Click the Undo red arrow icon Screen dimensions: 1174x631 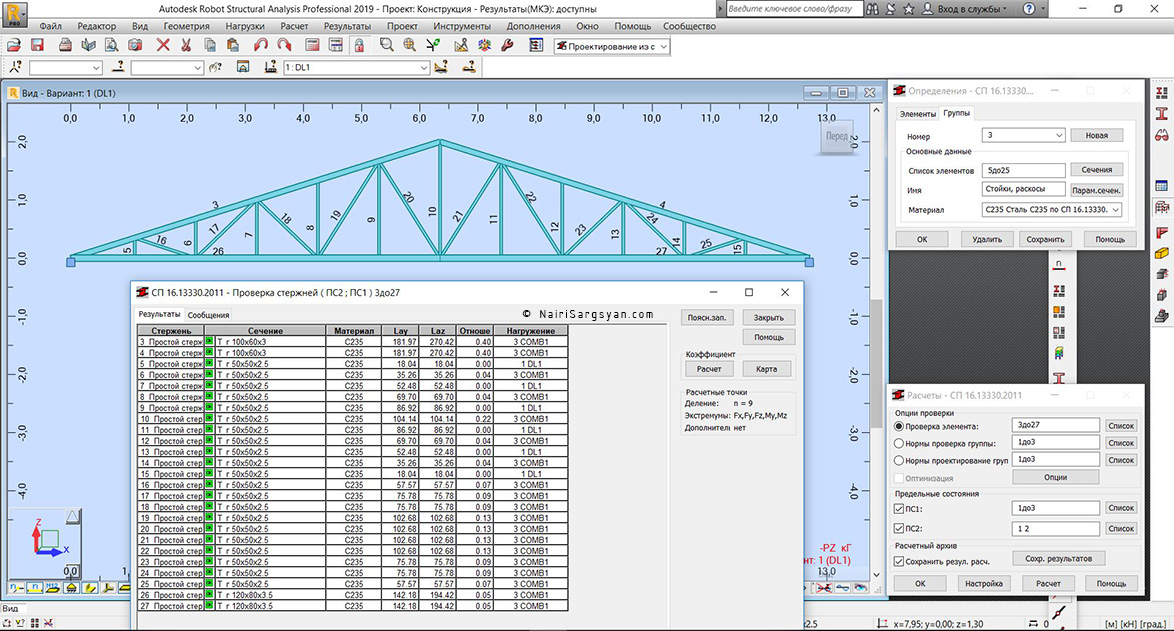click(261, 46)
